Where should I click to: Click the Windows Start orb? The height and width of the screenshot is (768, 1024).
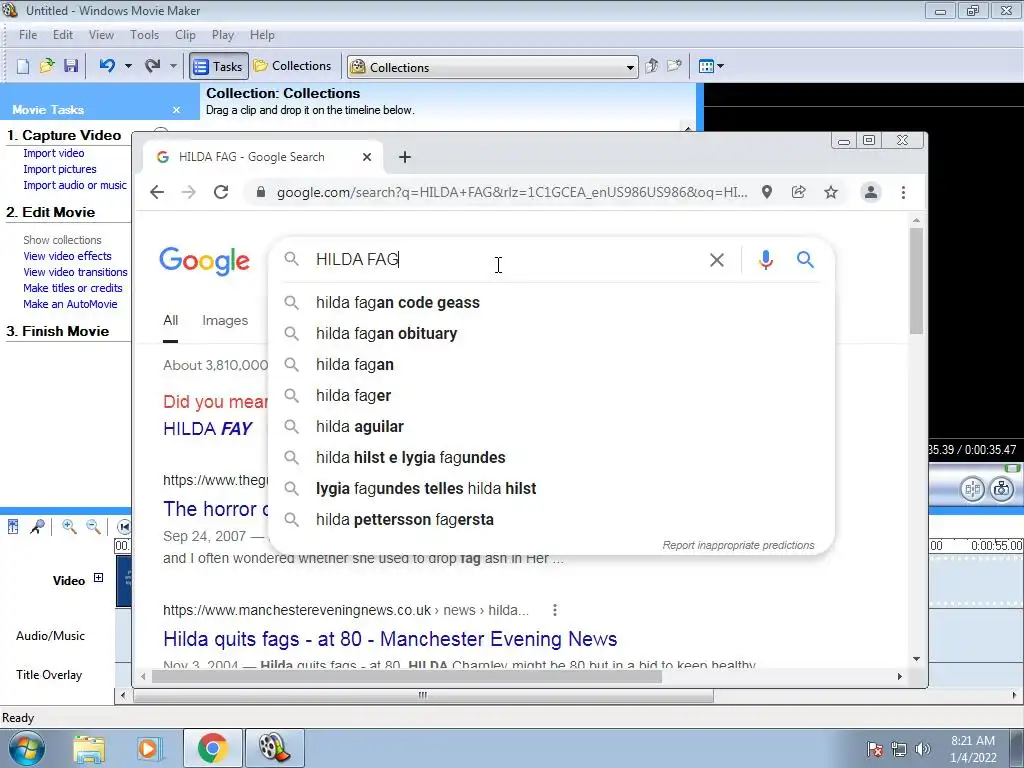coord(27,748)
